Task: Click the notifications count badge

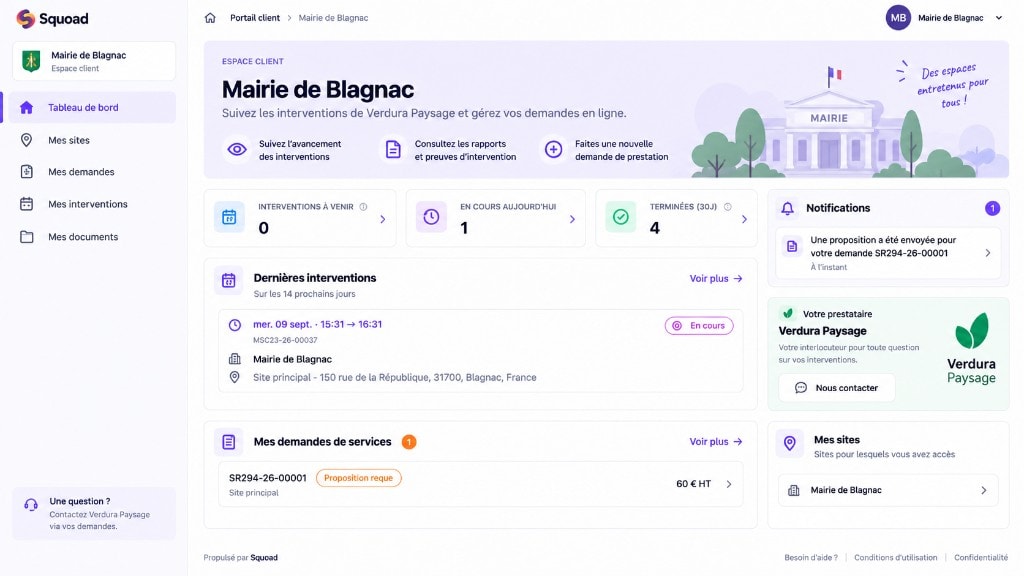Action: [x=992, y=208]
